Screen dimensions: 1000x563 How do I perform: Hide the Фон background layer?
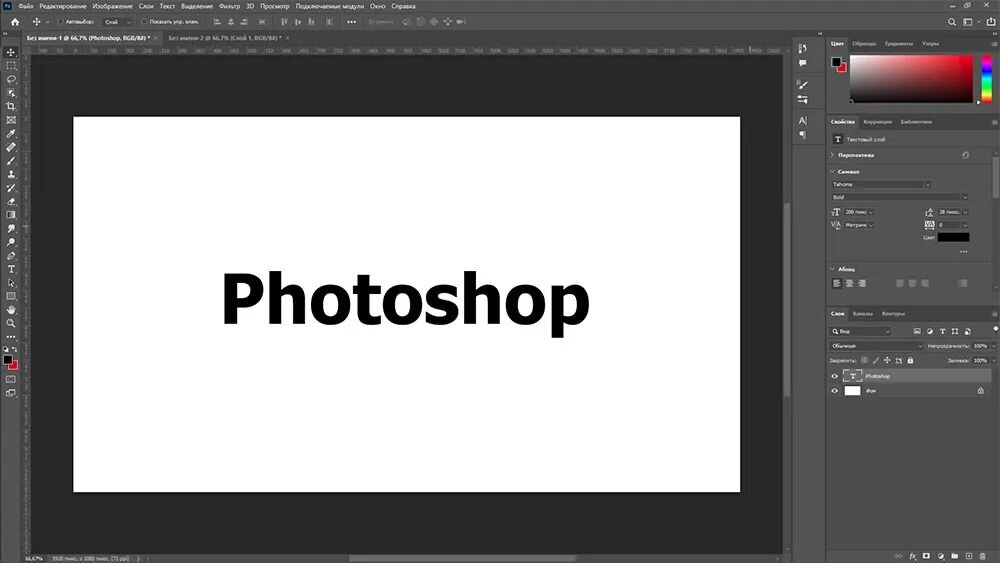click(x=834, y=391)
